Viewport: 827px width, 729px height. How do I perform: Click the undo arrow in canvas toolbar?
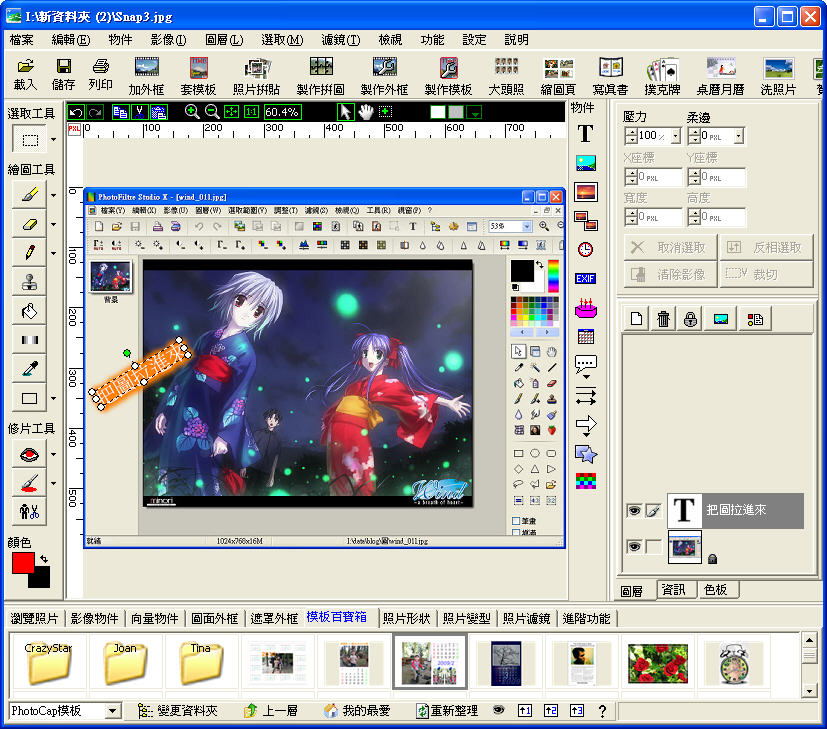point(76,112)
